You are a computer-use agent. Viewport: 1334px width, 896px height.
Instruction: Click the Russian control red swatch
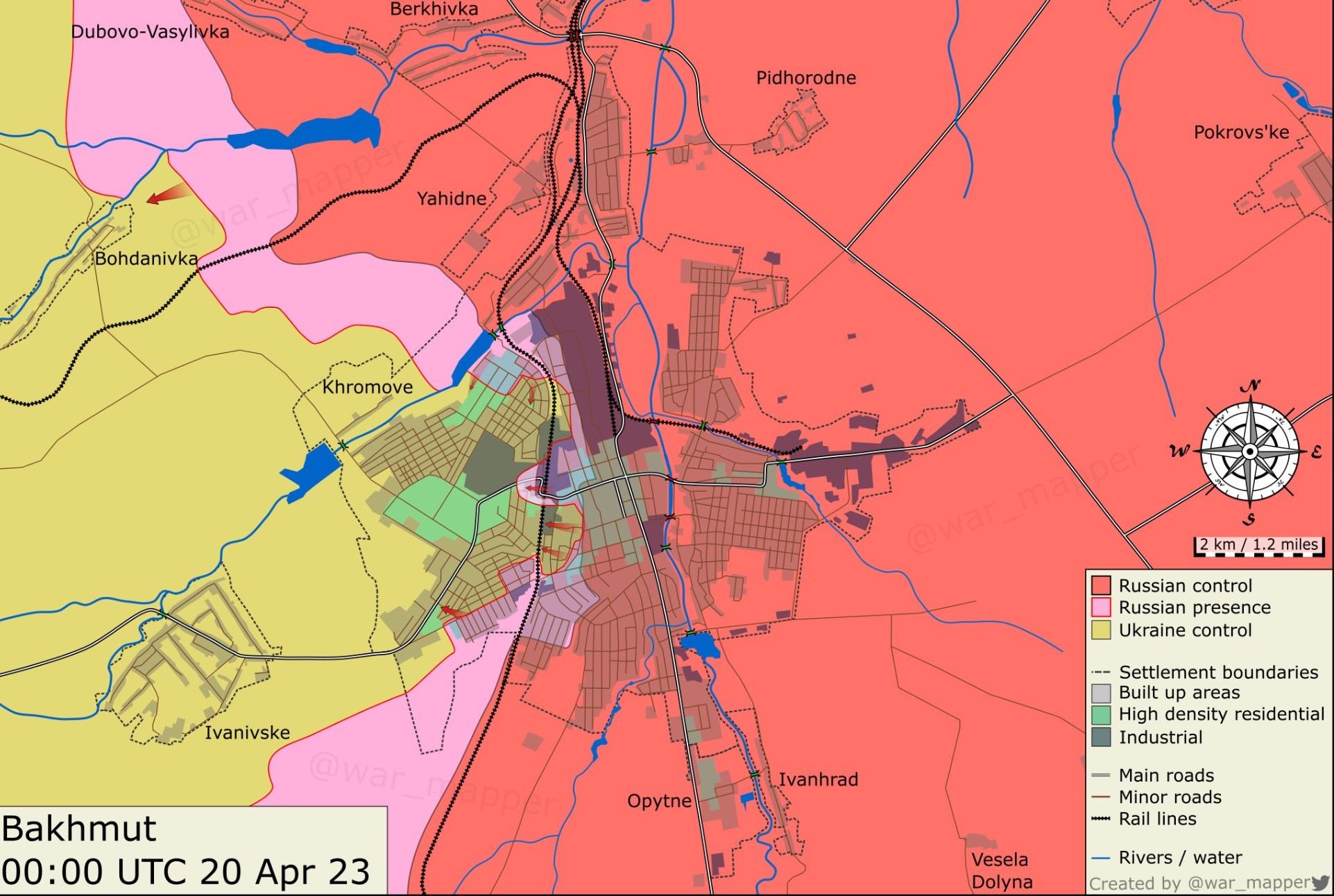tap(1101, 585)
